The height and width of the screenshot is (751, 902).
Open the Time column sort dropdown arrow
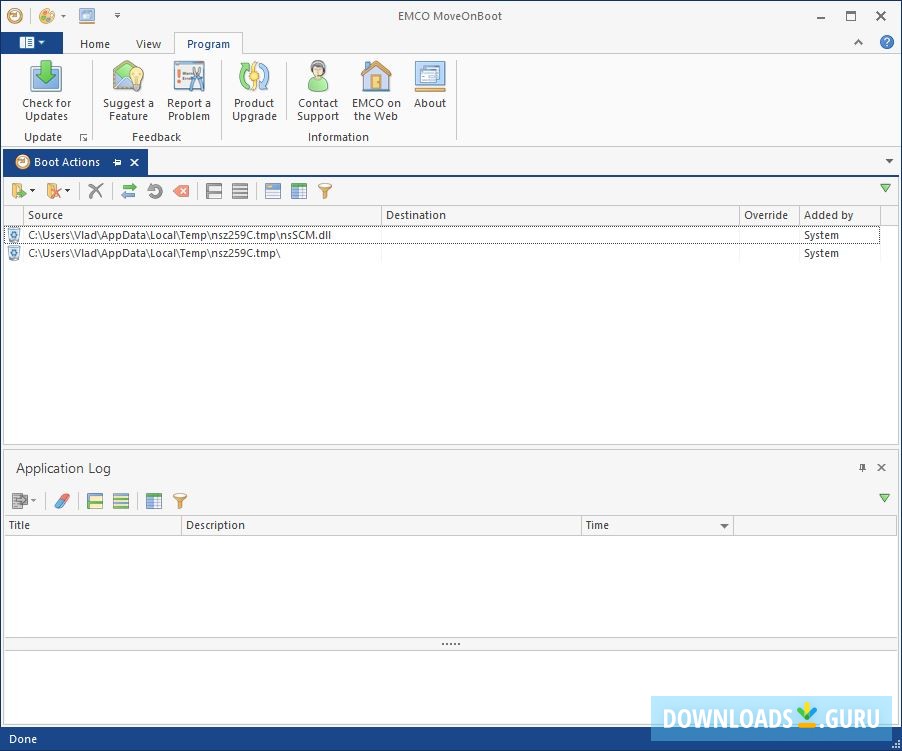coord(724,526)
